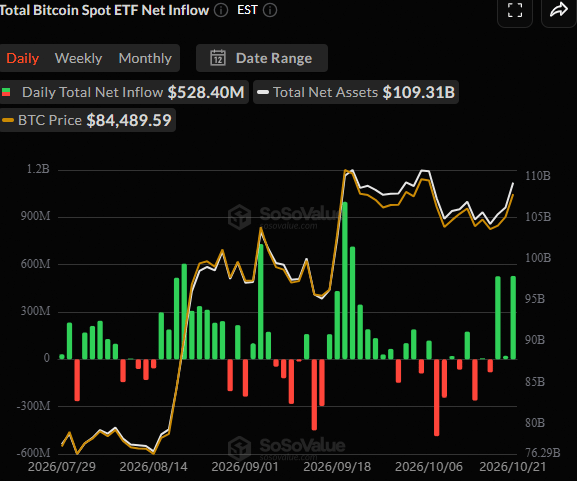Viewport: 577px width, 481px height.
Task: Switch to the Weekly tab
Action: (x=78, y=58)
